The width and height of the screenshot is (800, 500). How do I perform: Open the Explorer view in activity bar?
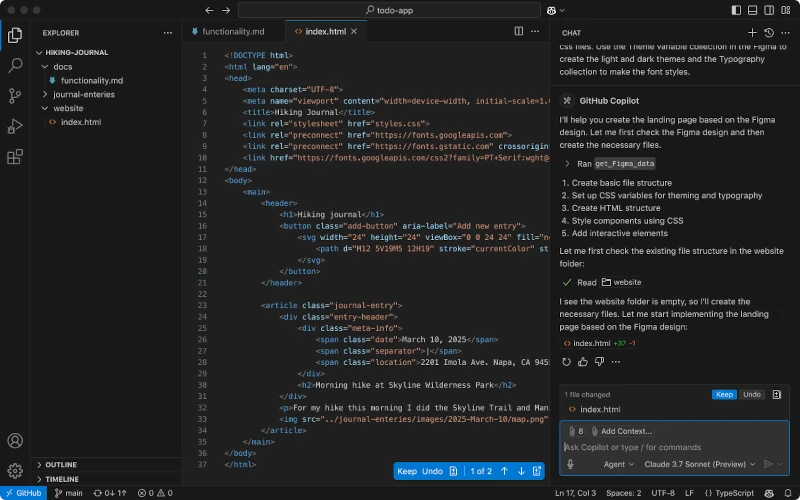pyautogui.click(x=15, y=35)
